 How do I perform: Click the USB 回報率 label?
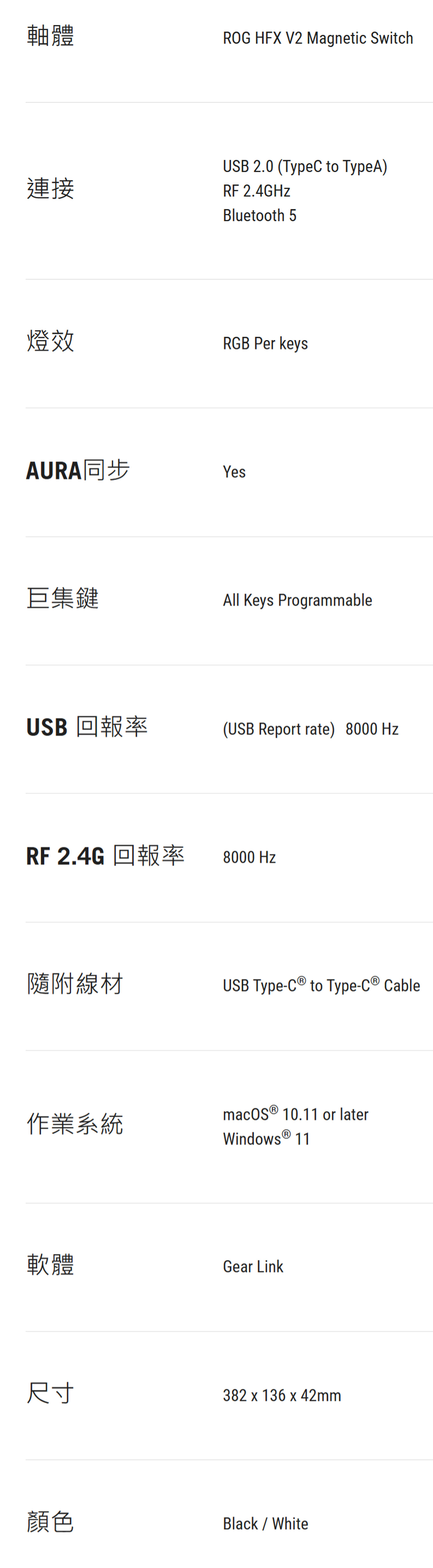pos(87,727)
